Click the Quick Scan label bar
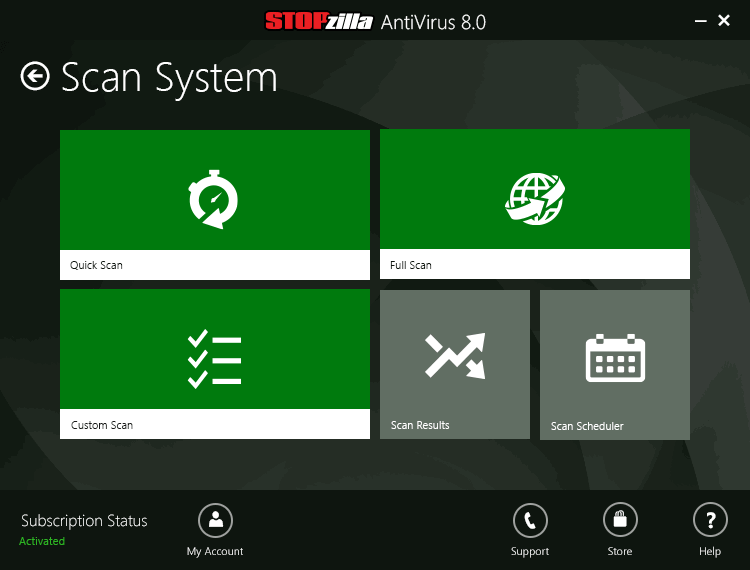 (215, 265)
